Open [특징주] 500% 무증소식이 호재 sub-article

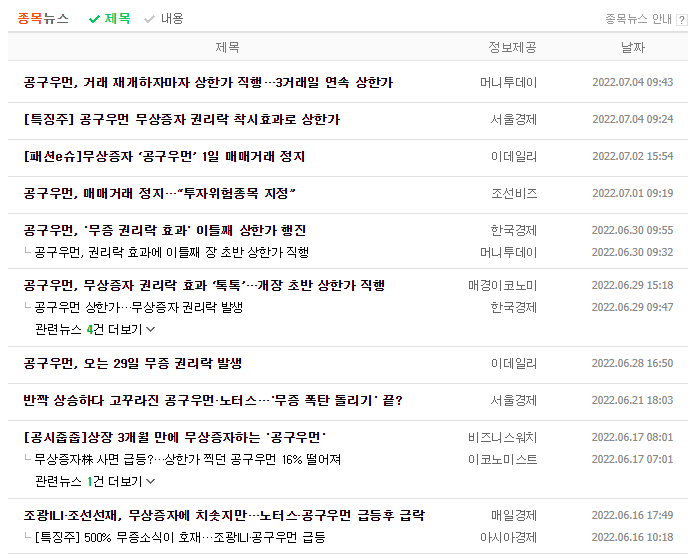[x=180, y=538]
